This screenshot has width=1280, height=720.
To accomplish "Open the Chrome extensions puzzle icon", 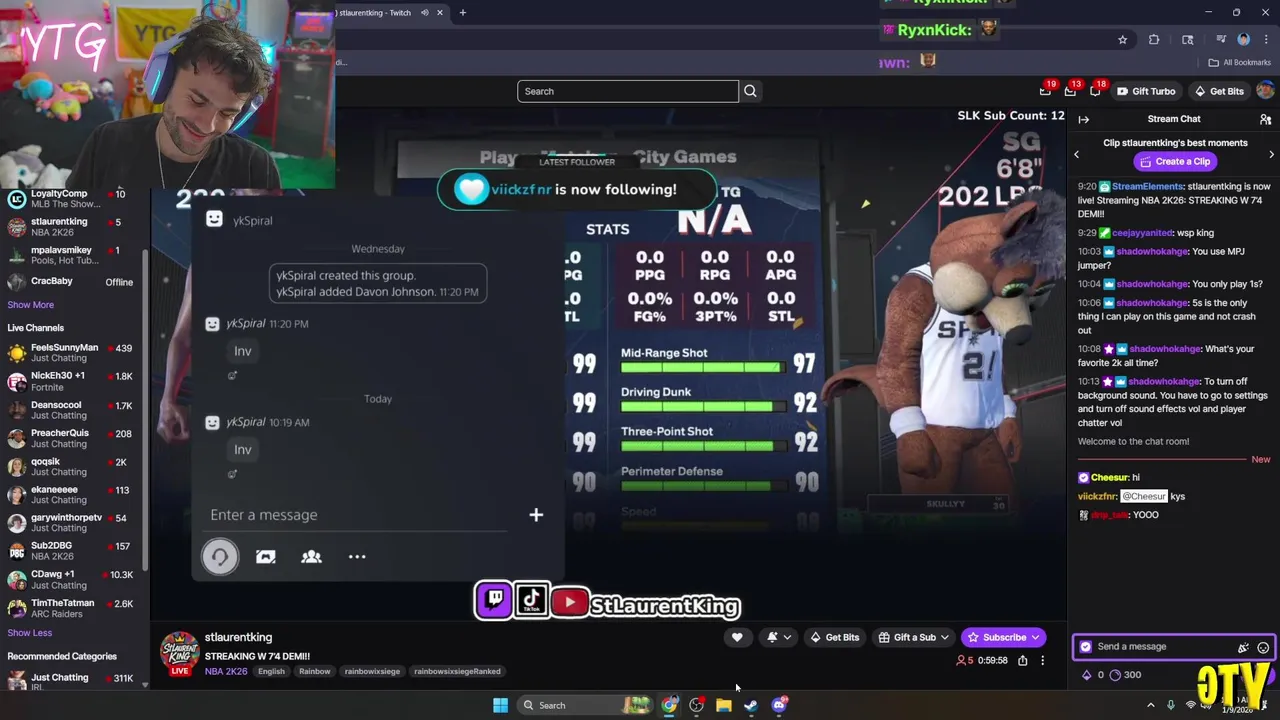I will point(1154,40).
